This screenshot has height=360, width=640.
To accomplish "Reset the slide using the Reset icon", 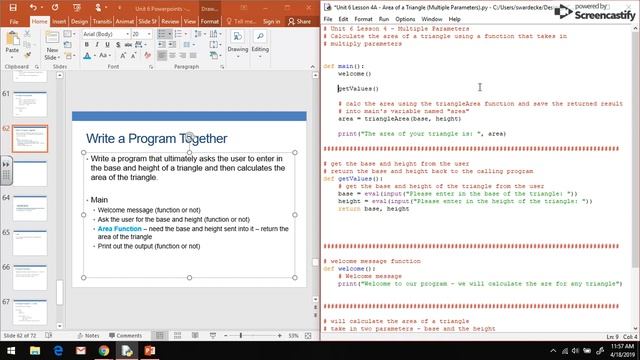I will 68,44.
